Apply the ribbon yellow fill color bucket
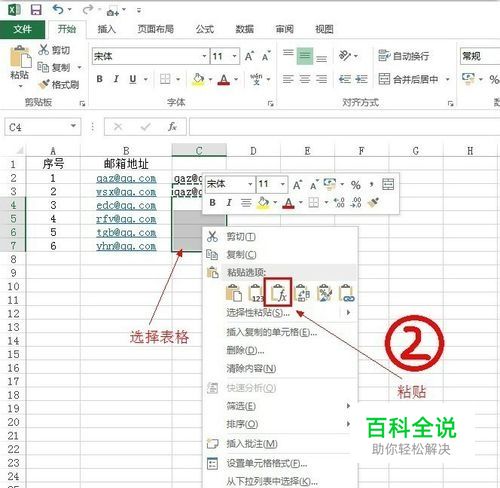This screenshot has height=488, width=500. pyautogui.click(x=198, y=79)
